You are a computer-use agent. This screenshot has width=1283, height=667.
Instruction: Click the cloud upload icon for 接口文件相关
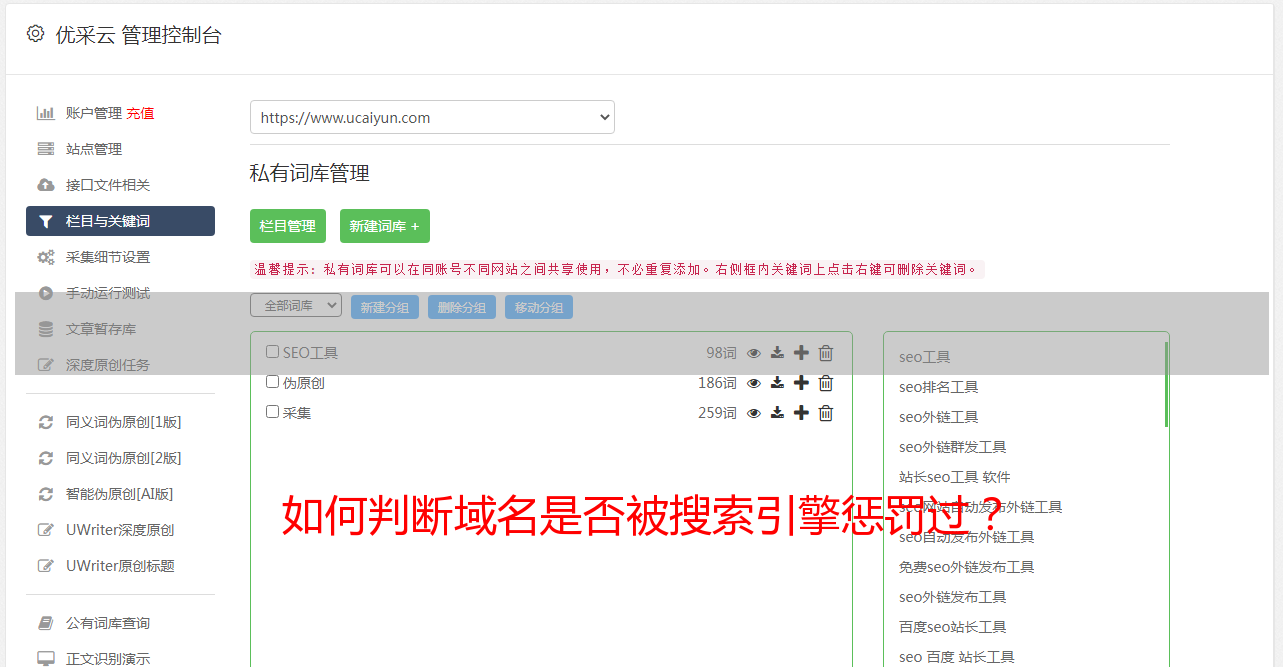coord(46,185)
